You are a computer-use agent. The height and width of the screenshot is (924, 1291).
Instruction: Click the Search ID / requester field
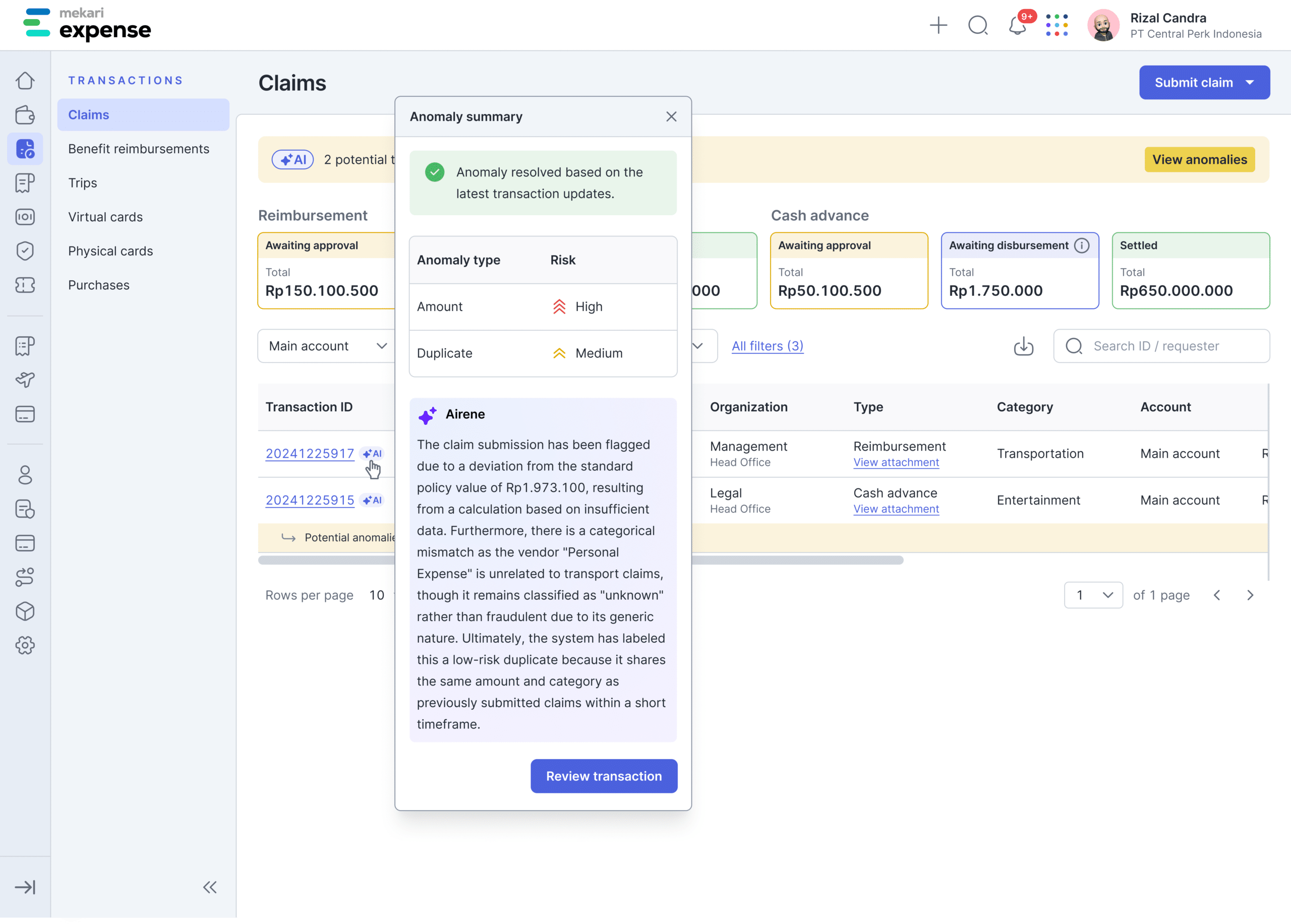tap(1161, 346)
